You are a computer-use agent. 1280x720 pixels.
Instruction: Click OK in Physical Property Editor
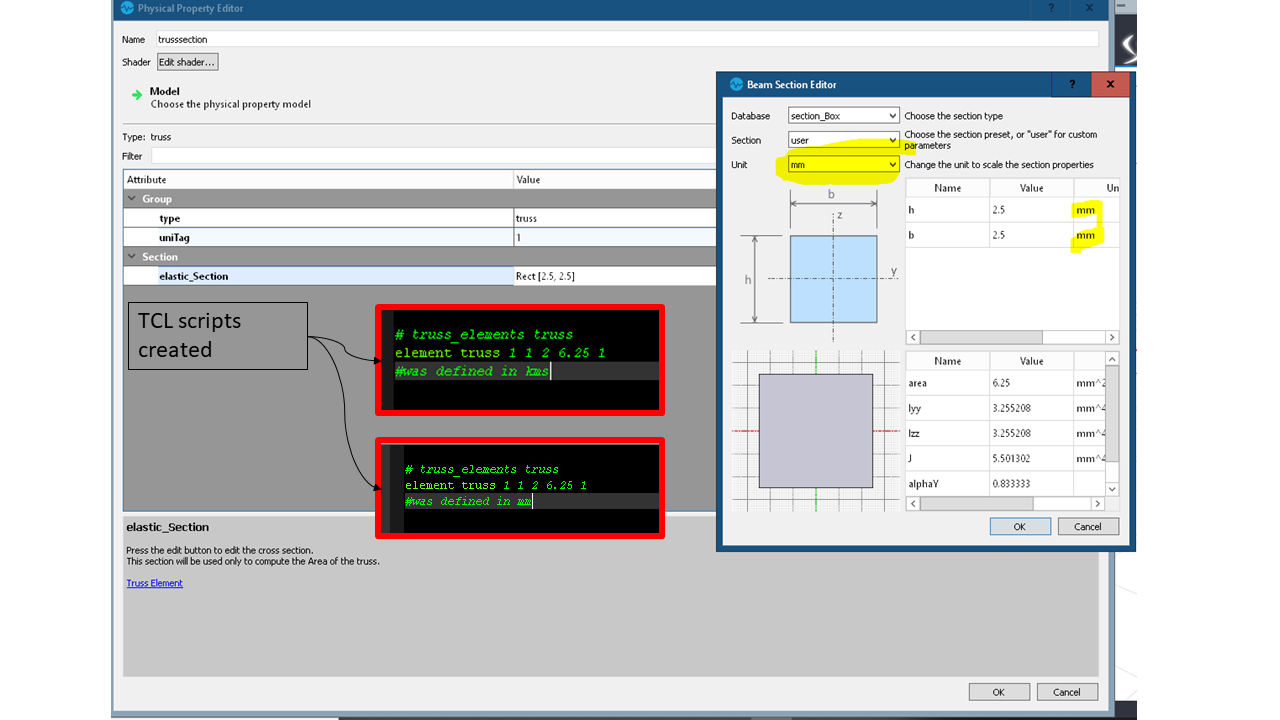pos(999,692)
